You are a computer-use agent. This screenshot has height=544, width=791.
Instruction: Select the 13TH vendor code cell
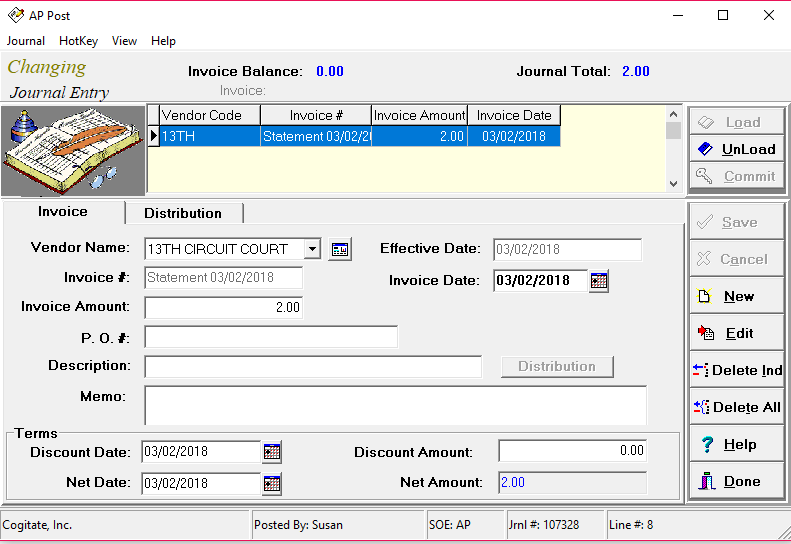[210, 136]
